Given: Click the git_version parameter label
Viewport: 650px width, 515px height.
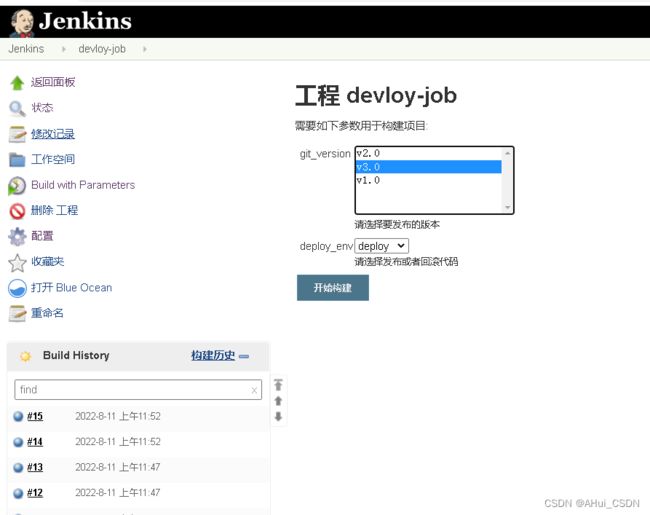Looking at the screenshot, I should point(325,154).
